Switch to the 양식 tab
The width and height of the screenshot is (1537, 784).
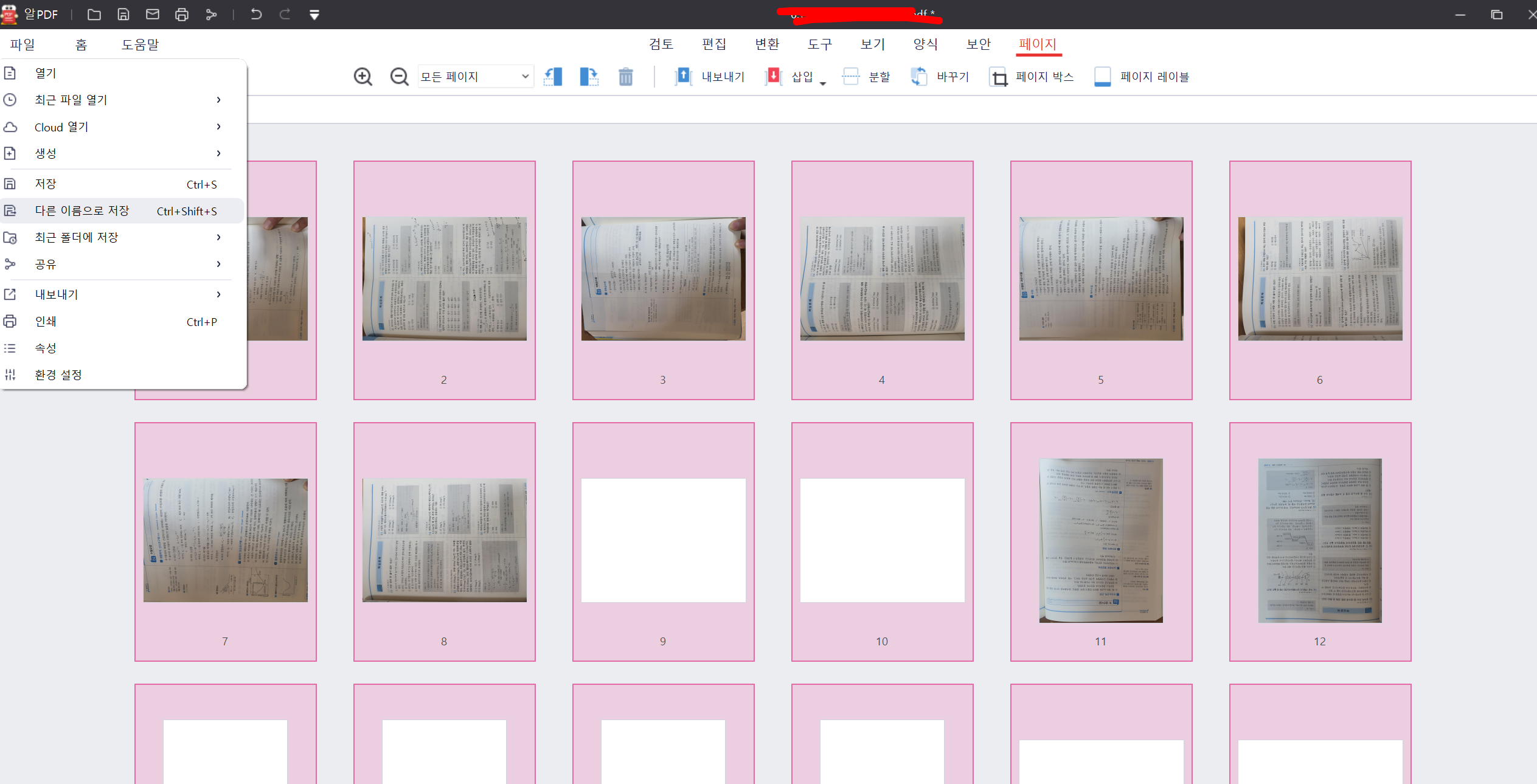tap(926, 44)
